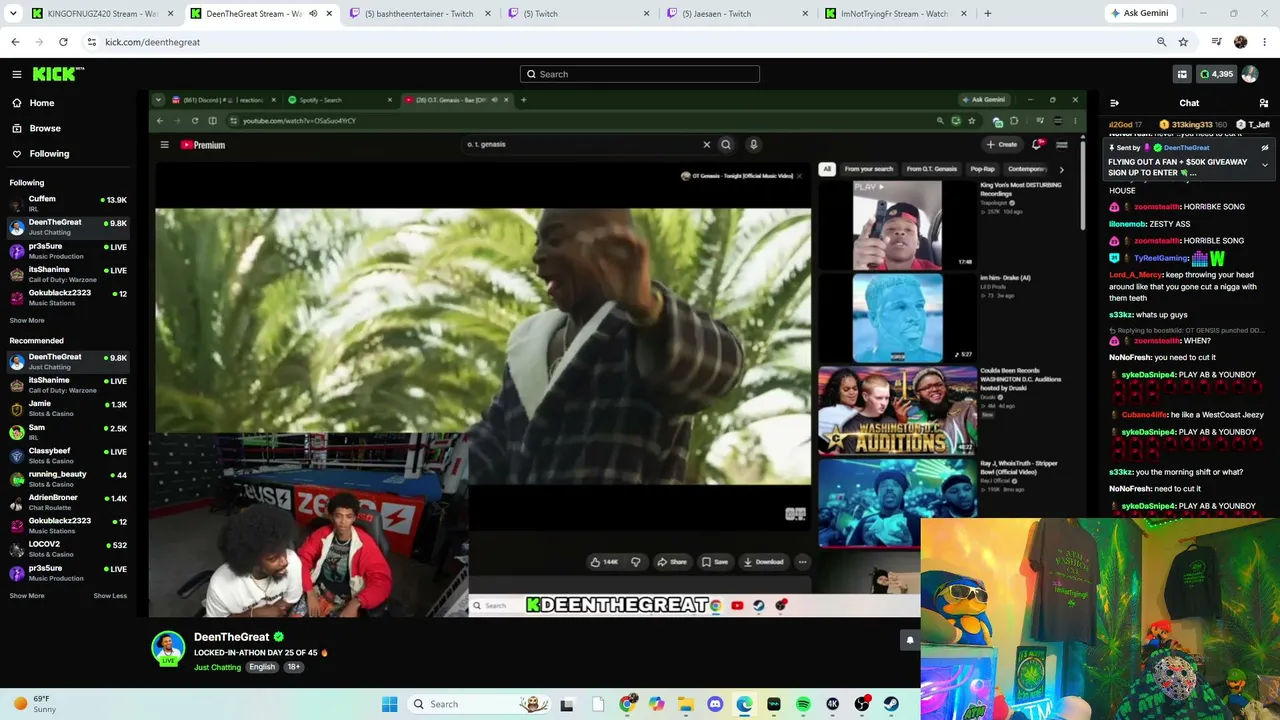Go back in browser history
Viewport: 1280px width, 720px height.
coord(15,42)
